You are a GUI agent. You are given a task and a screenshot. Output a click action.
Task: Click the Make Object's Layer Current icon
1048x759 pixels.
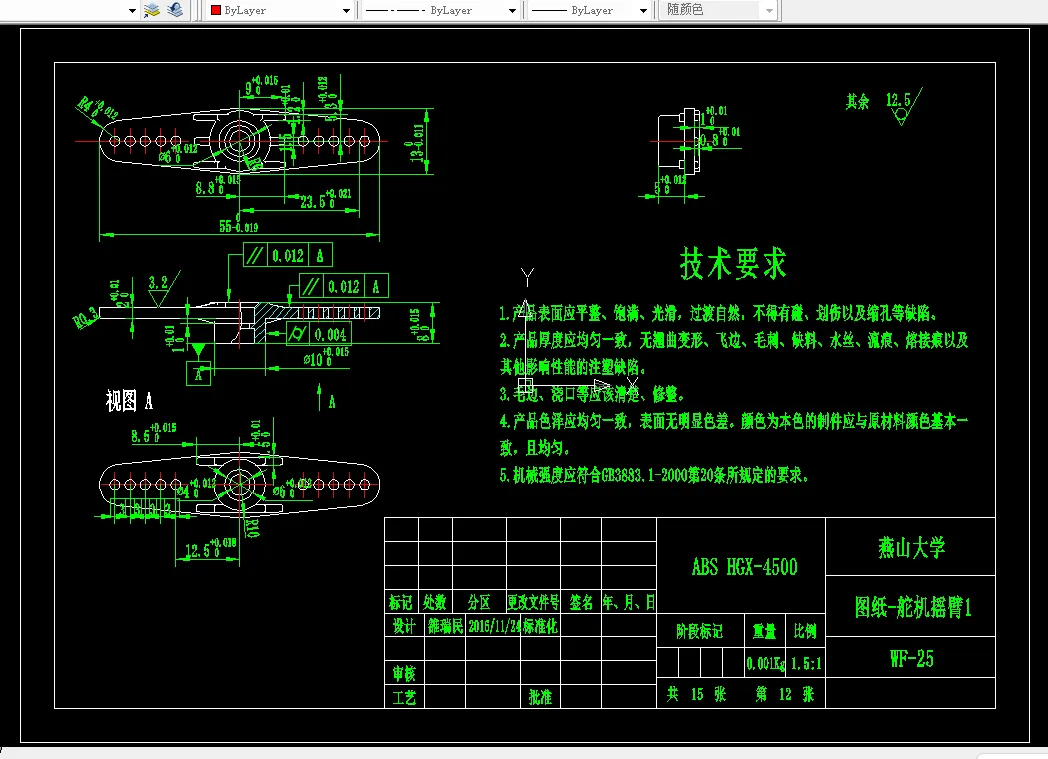tap(152, 10)
